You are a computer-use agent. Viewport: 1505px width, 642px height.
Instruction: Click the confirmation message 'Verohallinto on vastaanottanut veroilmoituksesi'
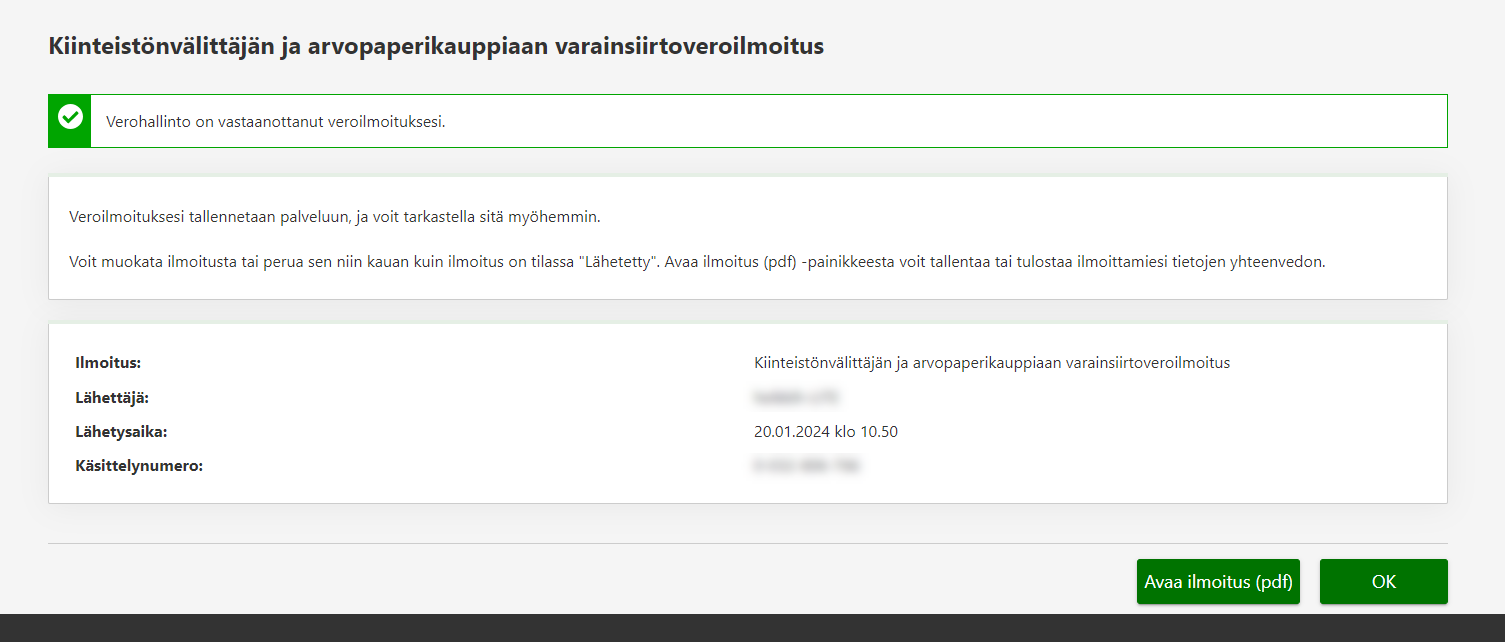(275, 122)
